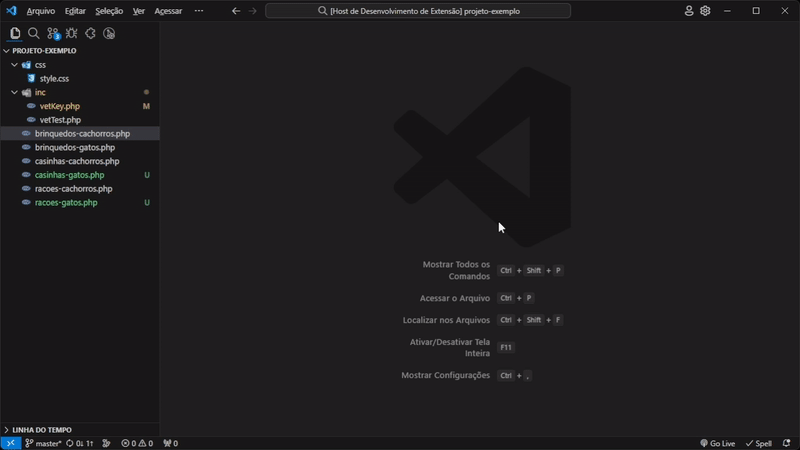Synchronize changes 0↓ 1↑ in status bar
This screenshot has width=800, height=450.
[80, 443]
